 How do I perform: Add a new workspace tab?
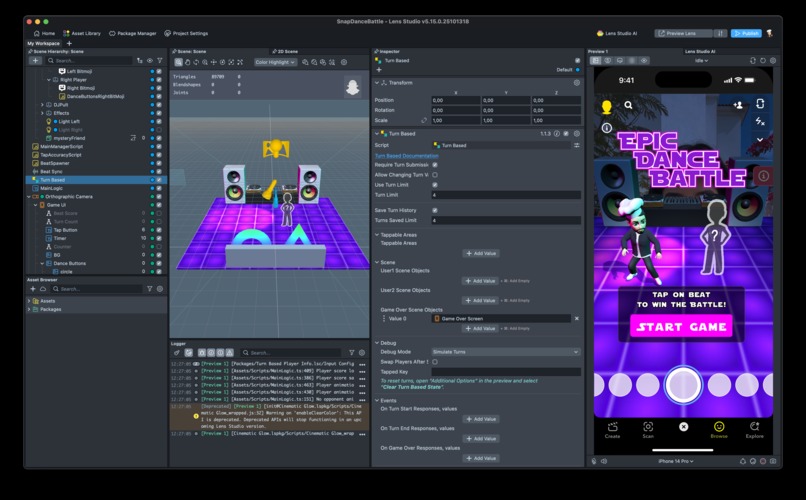point(69,44)
